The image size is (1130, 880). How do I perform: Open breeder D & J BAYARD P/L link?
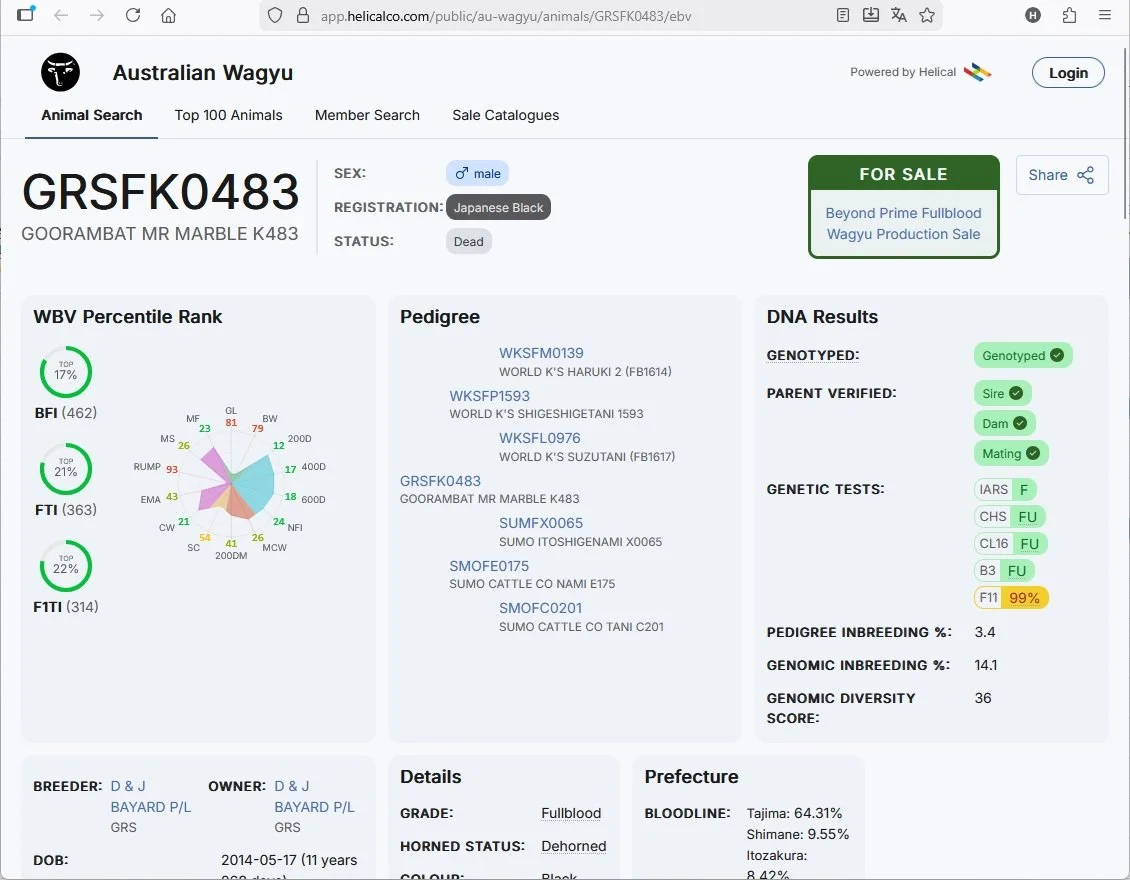(151, 796)
